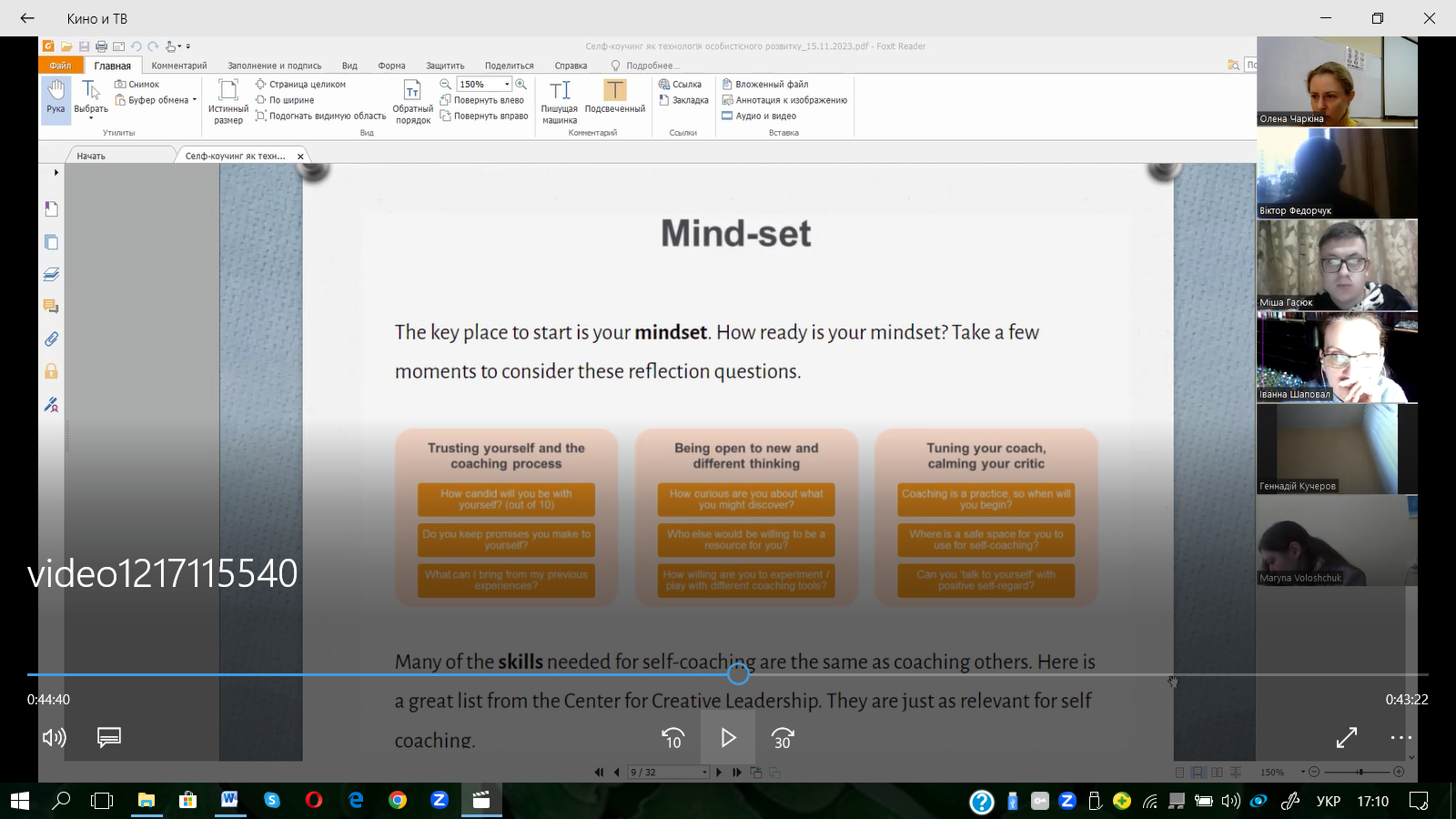The image size is (1456, 819).
Task: Choose По ширине fit width
Action: coord(285,100)
